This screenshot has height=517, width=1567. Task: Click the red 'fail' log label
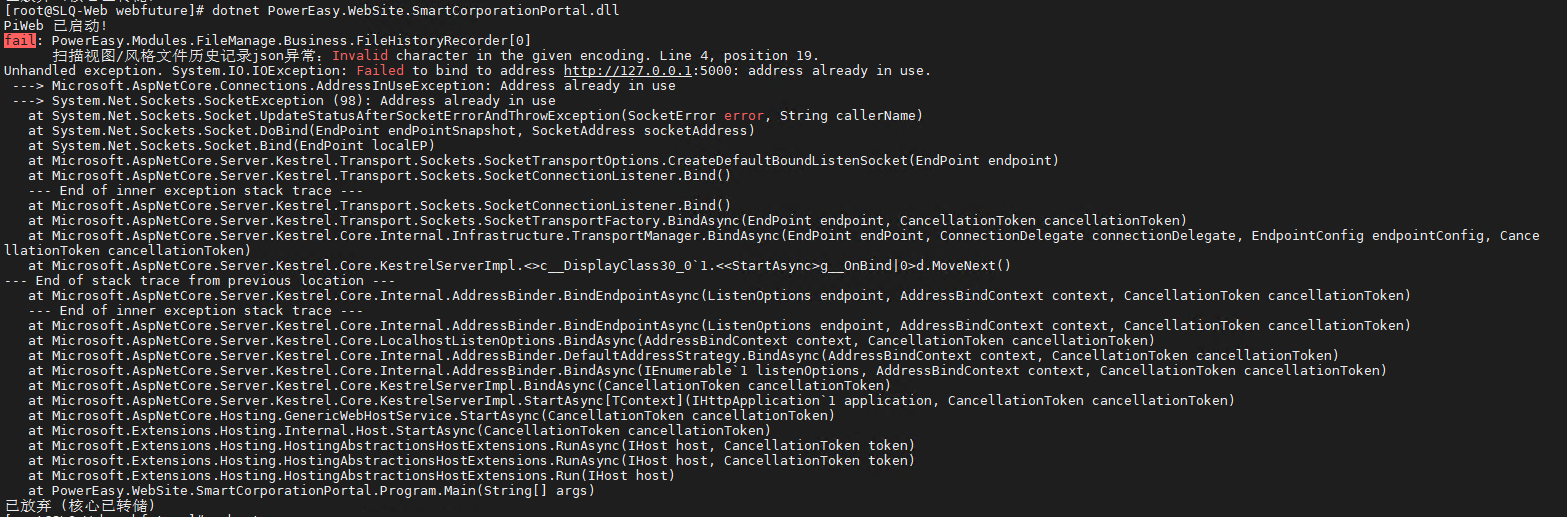(x=19, y=41)
